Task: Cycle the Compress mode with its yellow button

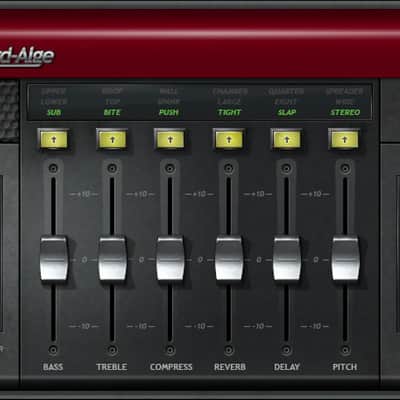Action: (170, 139)
